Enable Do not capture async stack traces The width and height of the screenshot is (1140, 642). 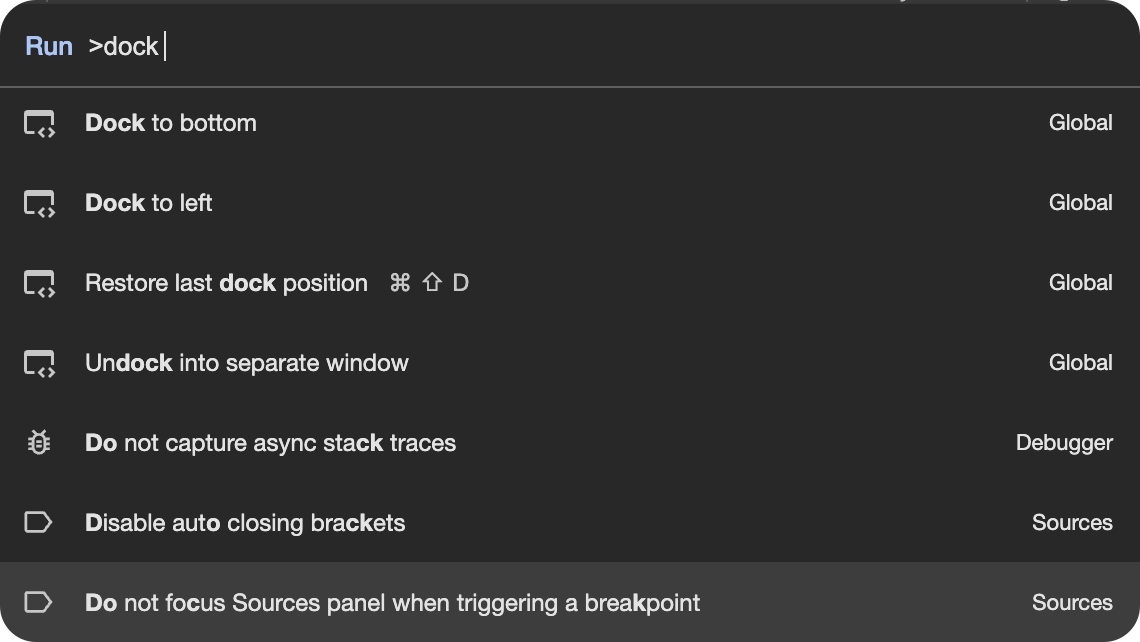pyautogui.click(x=270, y=442)
